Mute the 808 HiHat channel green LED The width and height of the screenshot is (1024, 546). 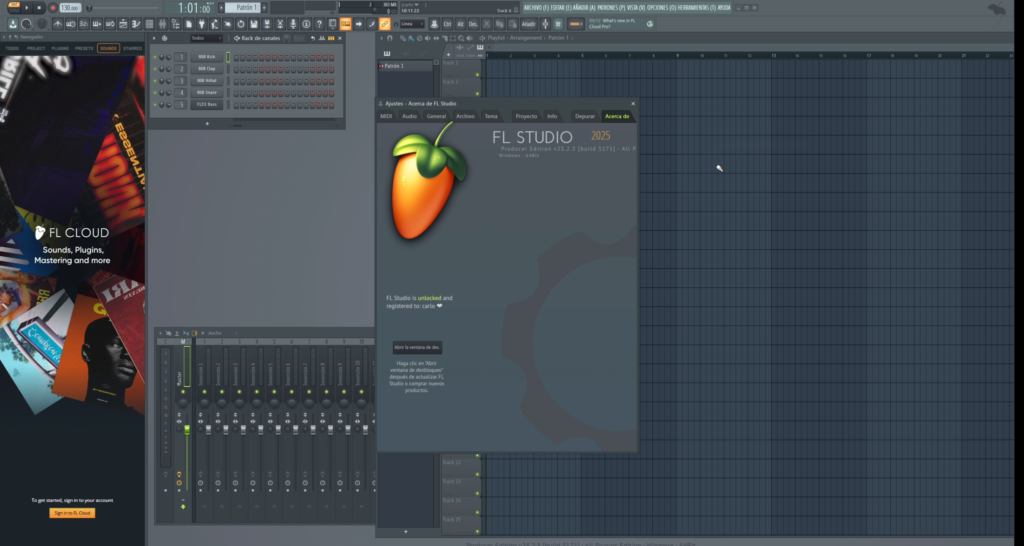pyautogui.click(x=155, y=81)
